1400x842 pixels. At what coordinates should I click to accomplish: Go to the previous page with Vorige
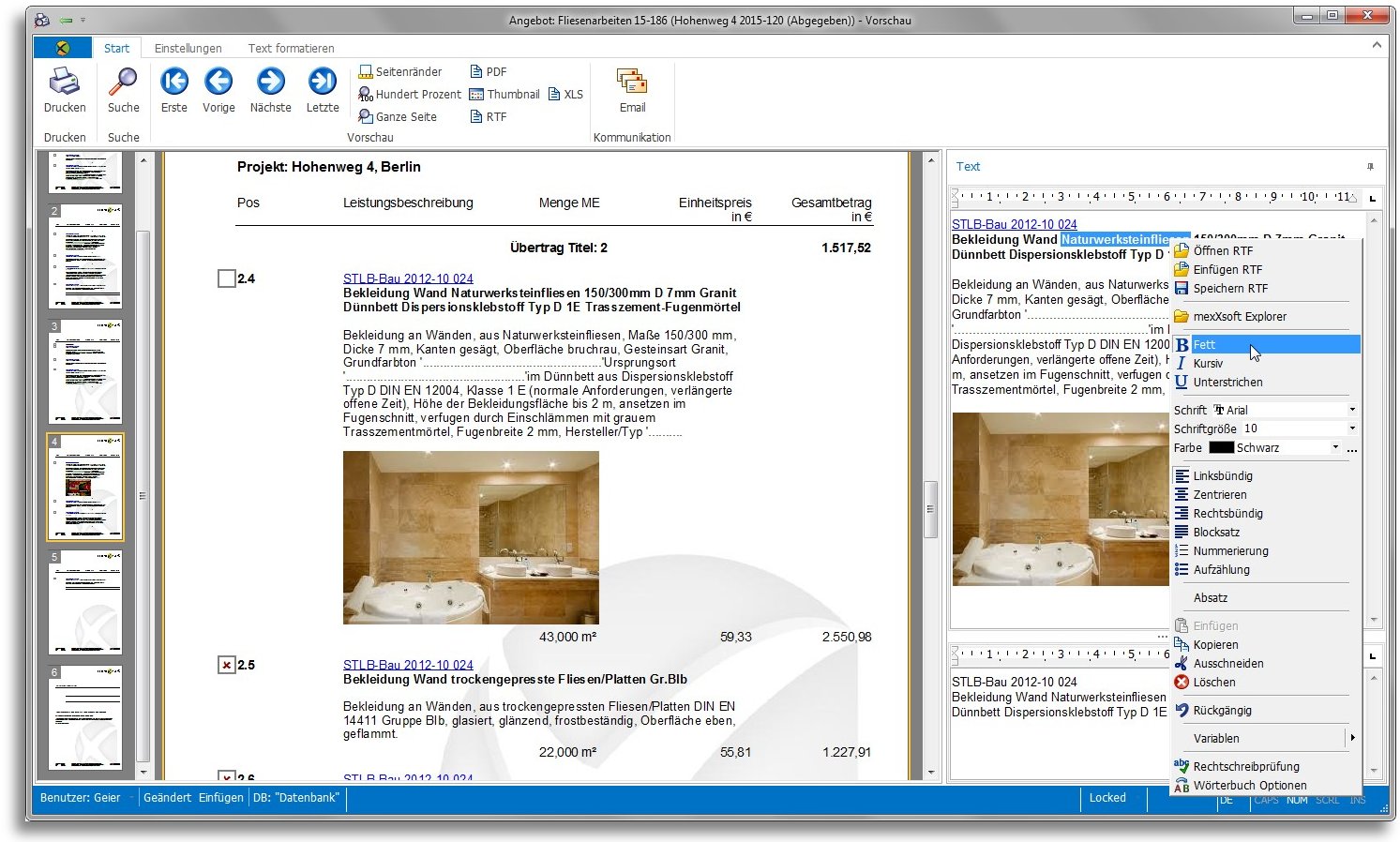coord(218,91)
